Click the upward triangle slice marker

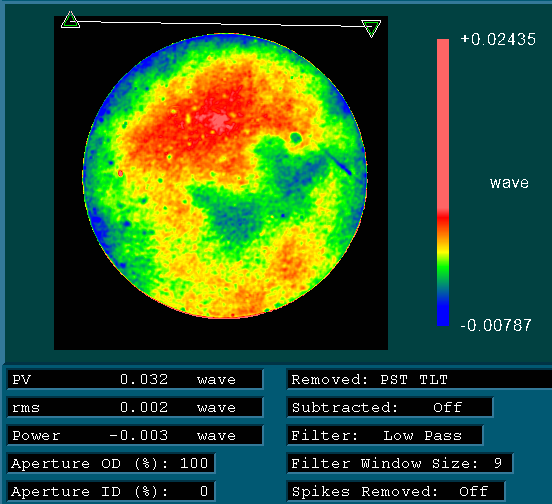pyautogui.click(x=70, y=20)
